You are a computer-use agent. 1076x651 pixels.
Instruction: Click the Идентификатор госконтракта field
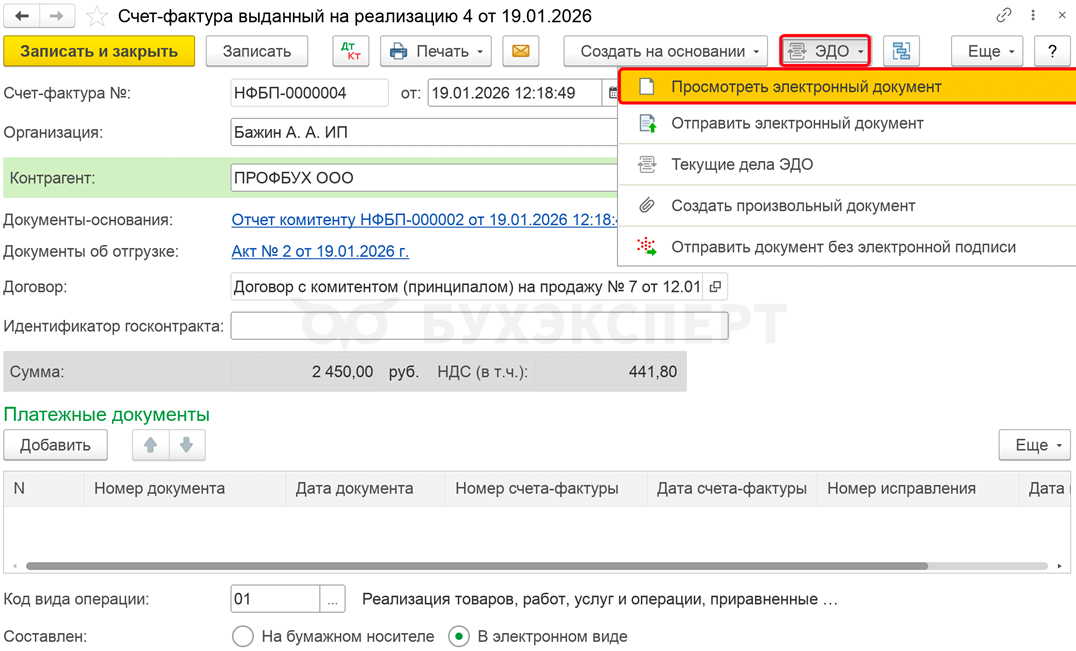tap(479, 326)
